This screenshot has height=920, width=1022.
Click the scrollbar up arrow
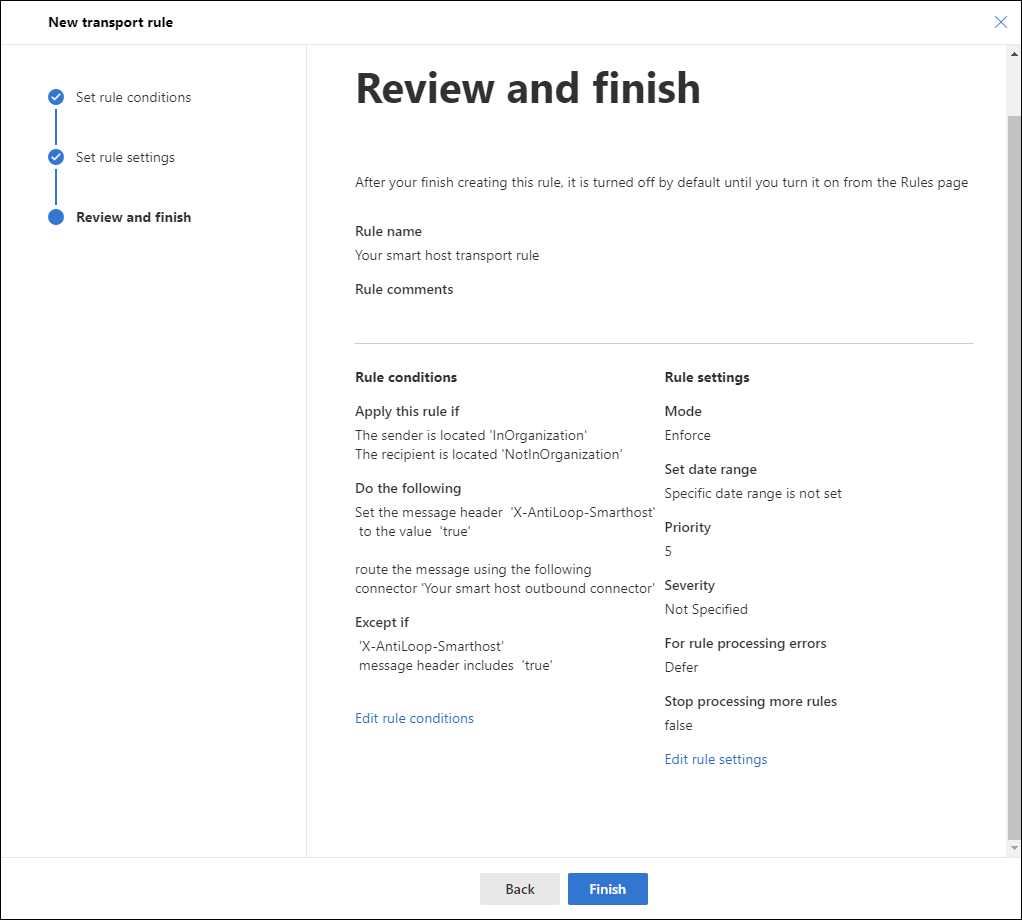(x=1014, y=54)
